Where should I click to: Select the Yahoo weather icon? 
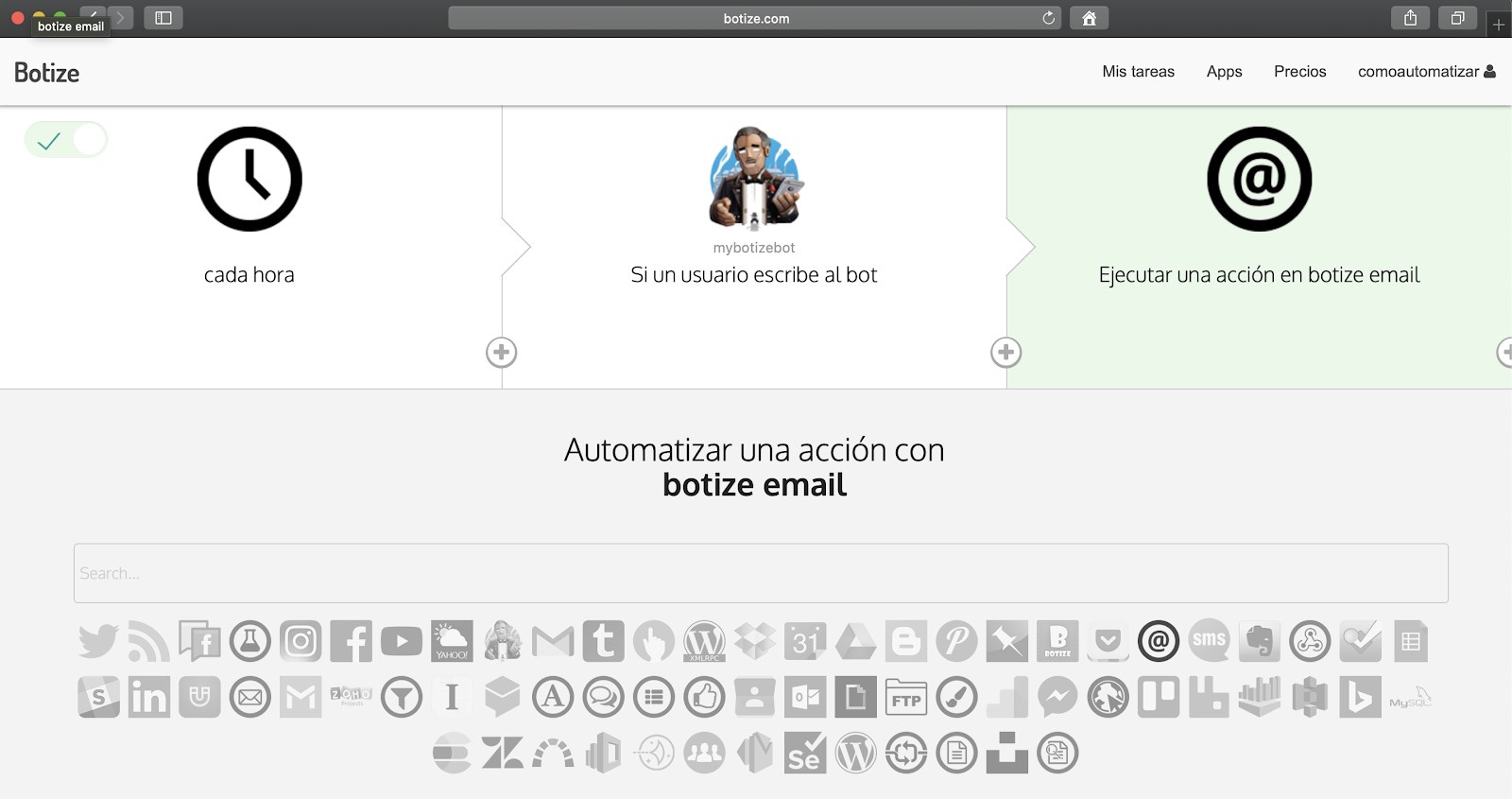tap(452, 641)
